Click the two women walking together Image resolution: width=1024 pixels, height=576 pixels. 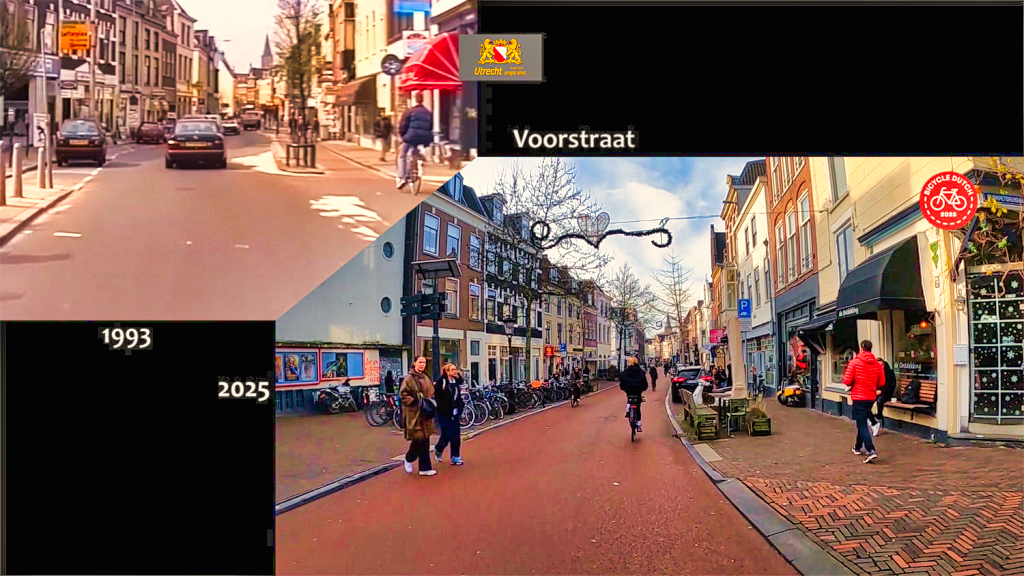tap(432, 415)
